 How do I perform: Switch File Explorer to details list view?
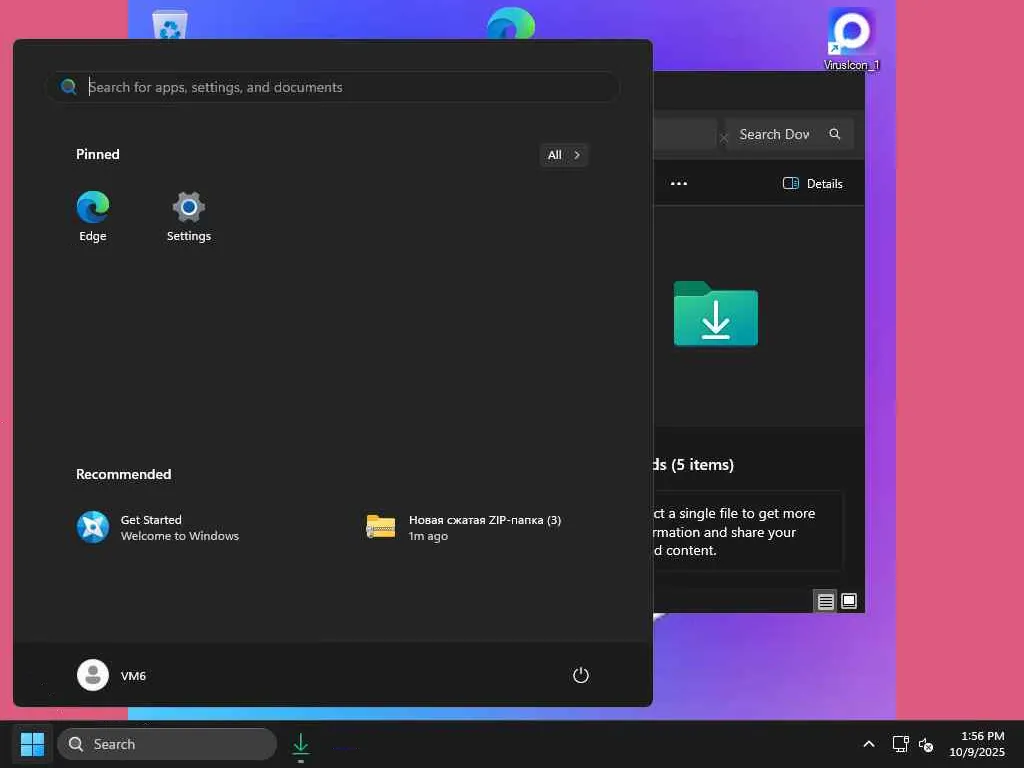[x=825, y=601]
